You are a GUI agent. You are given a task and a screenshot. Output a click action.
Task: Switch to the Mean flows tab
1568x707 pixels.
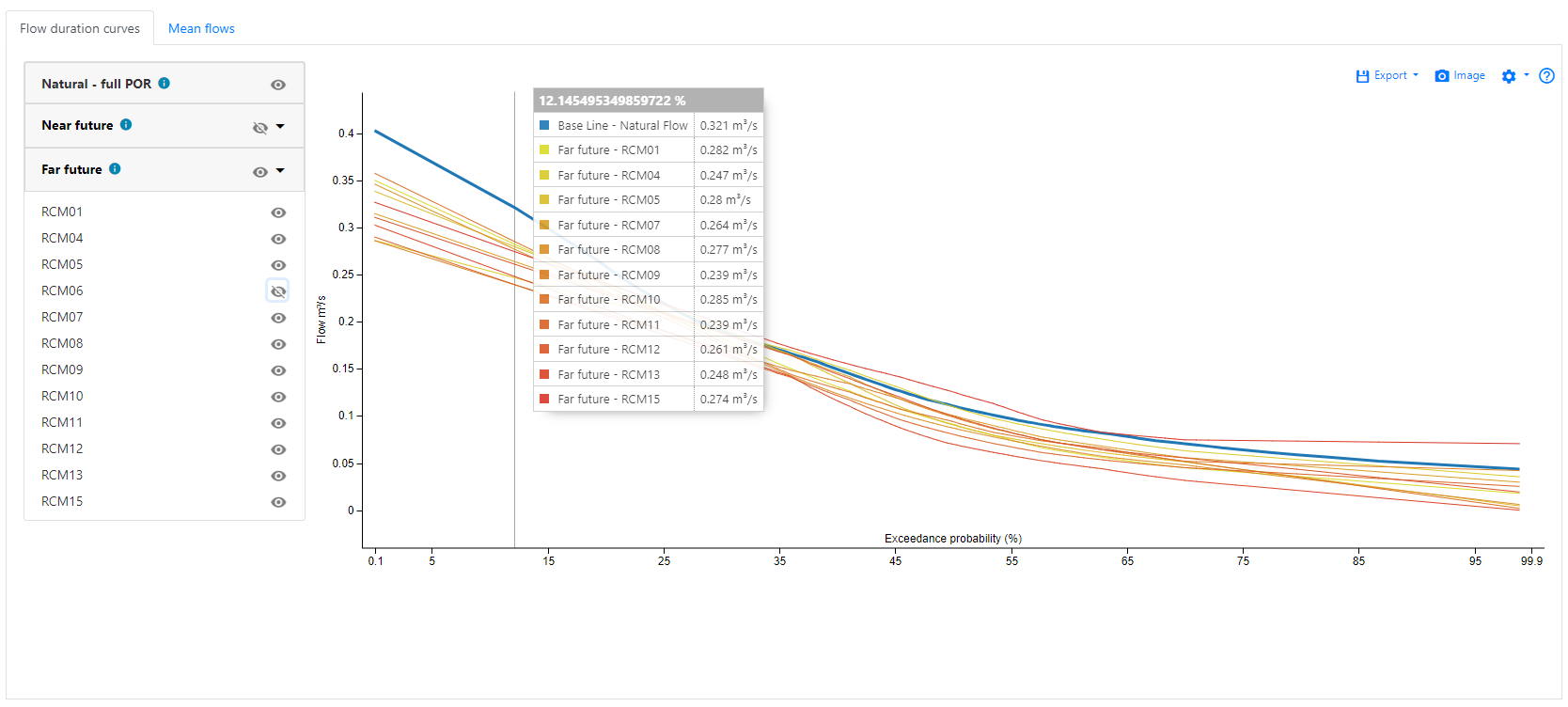click(x=201, y=28)
